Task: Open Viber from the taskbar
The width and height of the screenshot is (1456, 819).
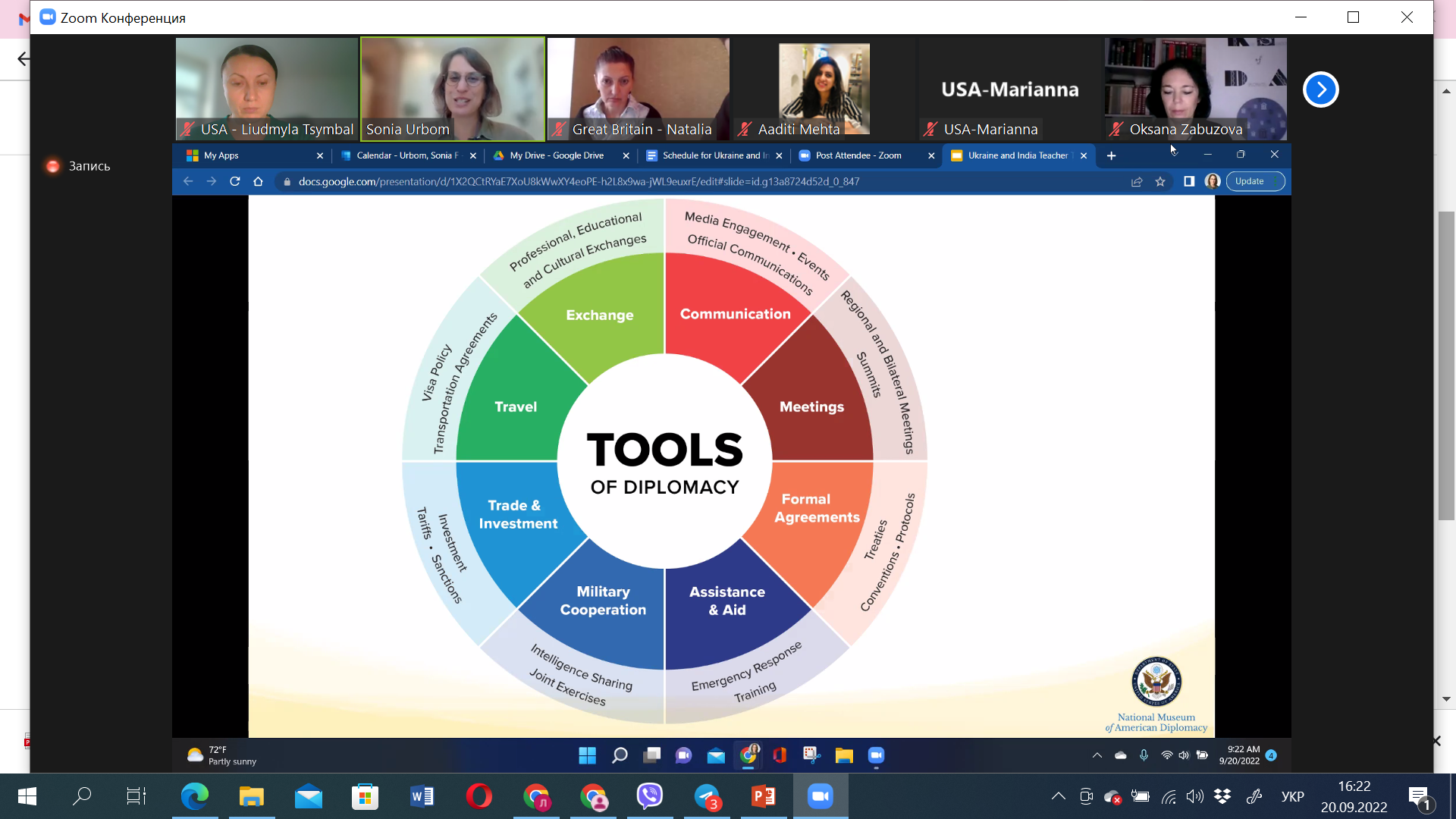Action: pos(650,796)
